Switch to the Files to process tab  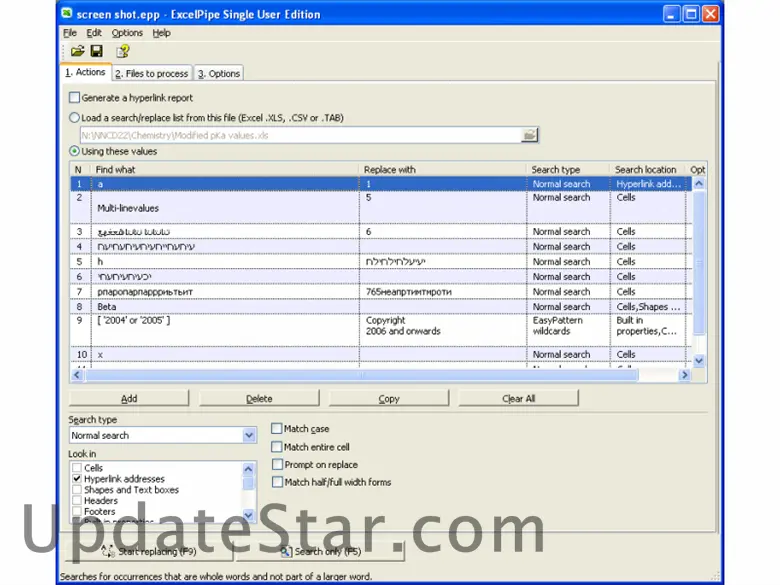pyautogui.click(x=152, y=74)
